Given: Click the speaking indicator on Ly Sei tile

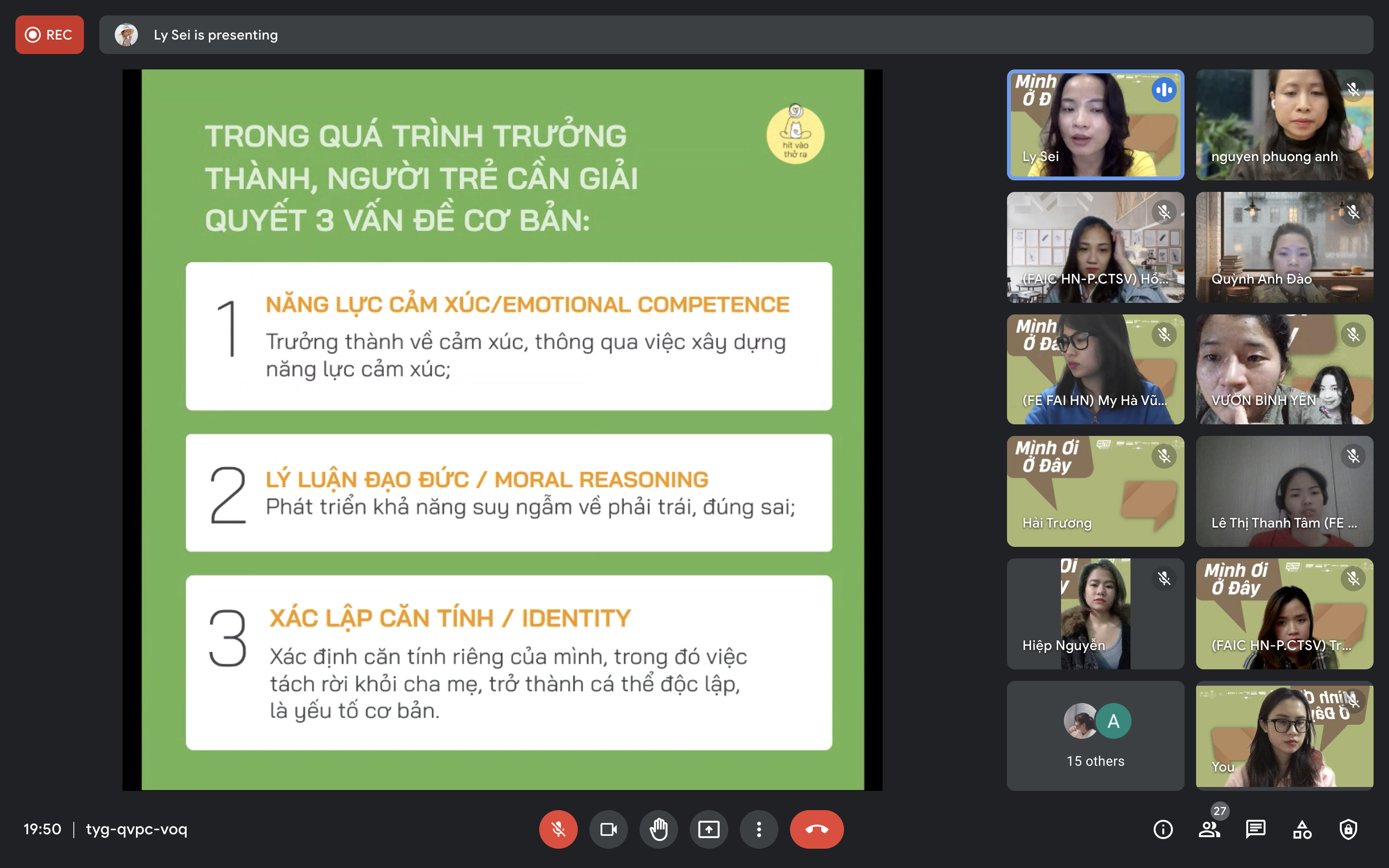Looking at the screenshot, I should click(x=1164, y=90).
